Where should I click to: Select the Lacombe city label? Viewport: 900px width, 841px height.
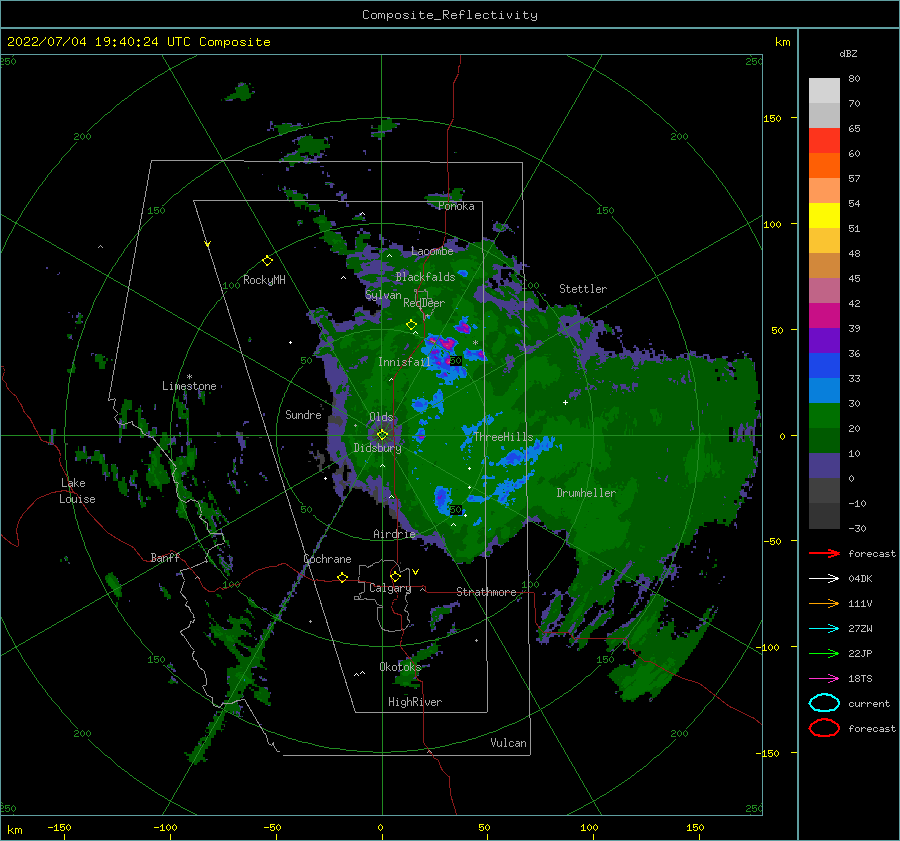[x=432, y=251]
